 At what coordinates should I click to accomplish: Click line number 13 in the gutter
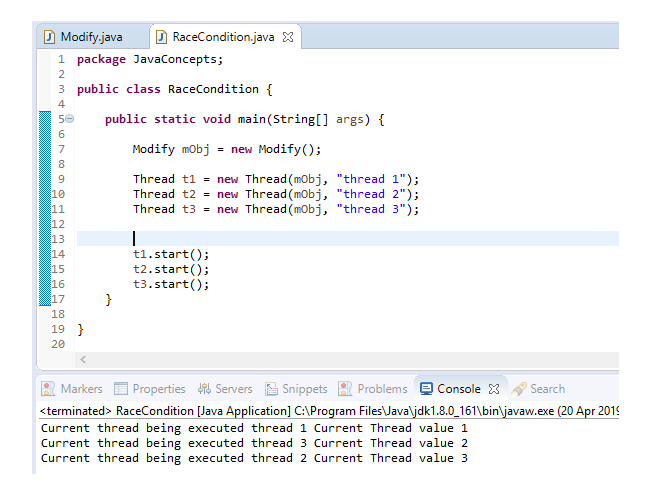coord(58,239)
